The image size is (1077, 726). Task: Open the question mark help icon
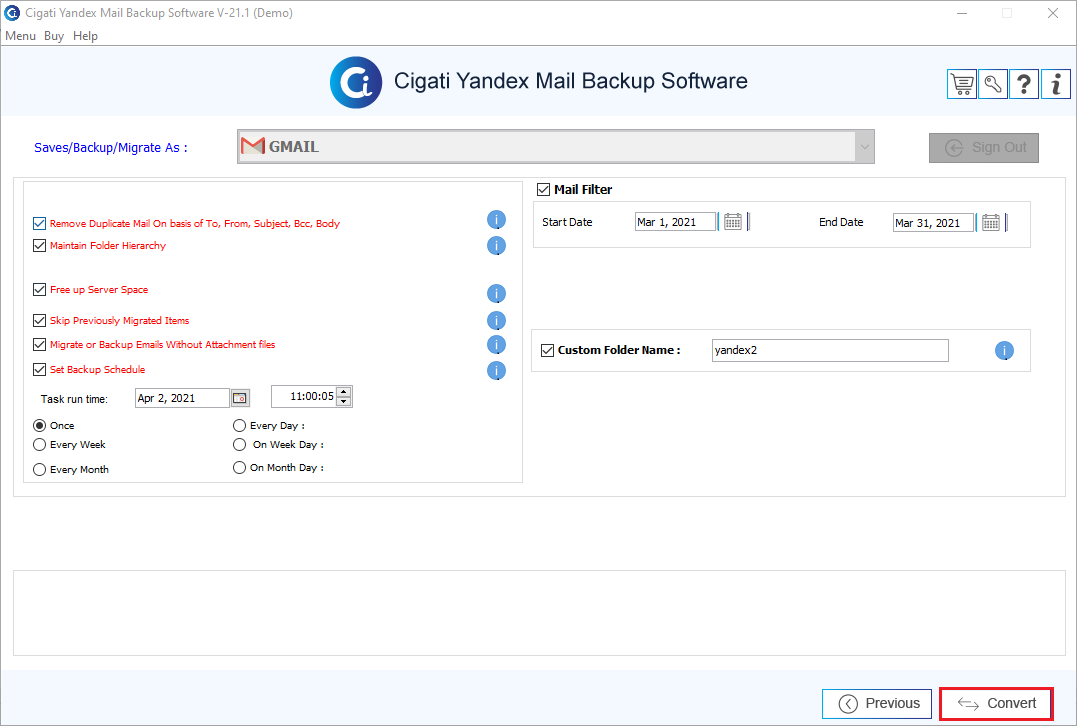coord(1023,84)
